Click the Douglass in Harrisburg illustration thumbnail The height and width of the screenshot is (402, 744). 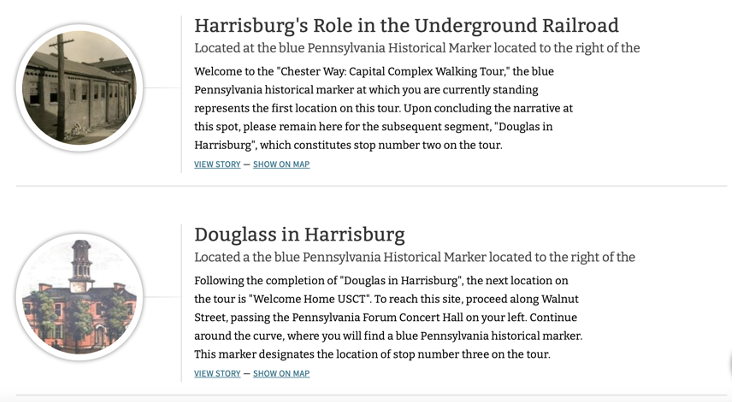click(79, 297)
